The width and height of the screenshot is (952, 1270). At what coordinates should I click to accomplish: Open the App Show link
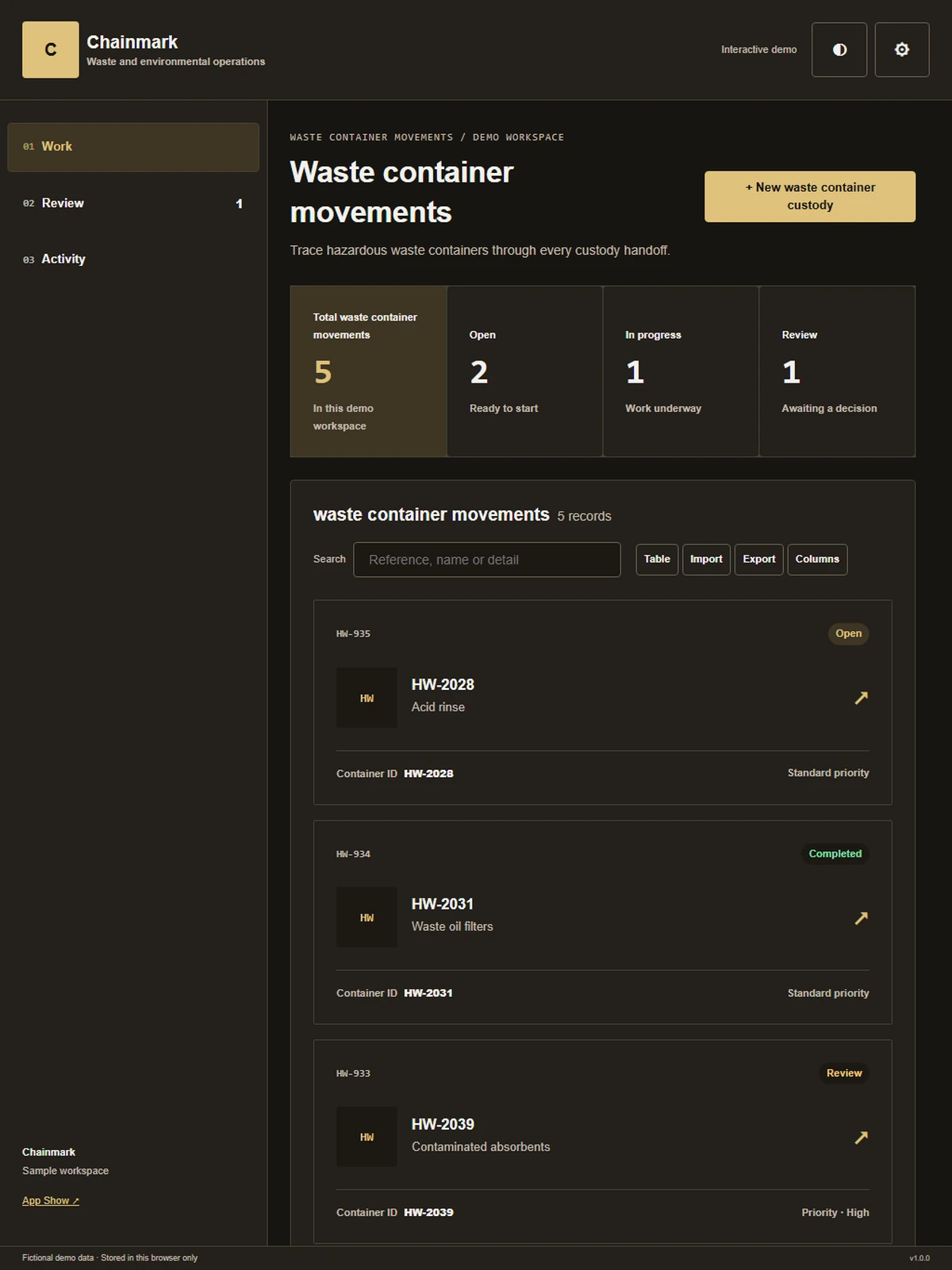51,1201
